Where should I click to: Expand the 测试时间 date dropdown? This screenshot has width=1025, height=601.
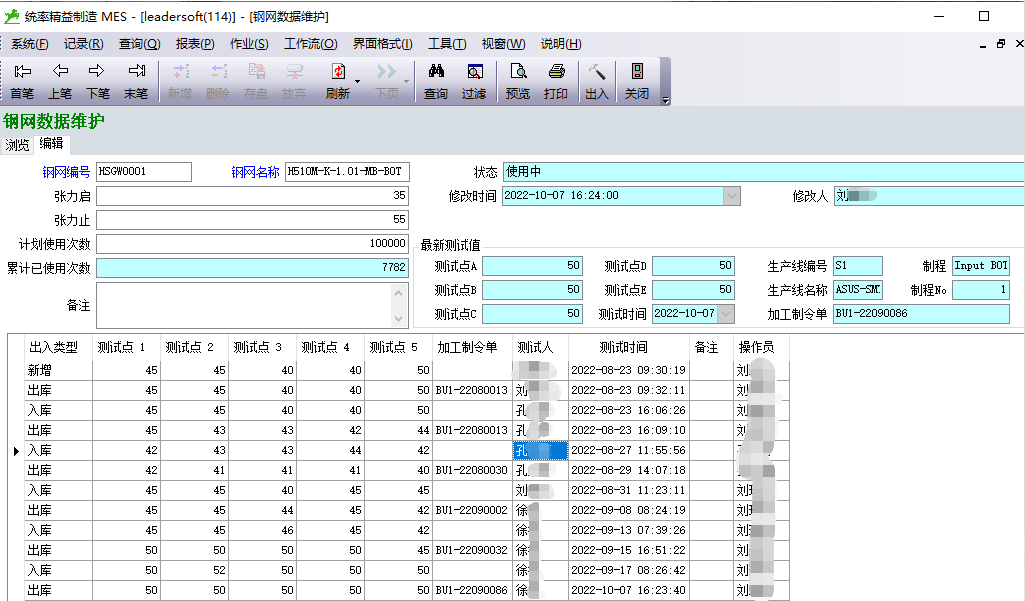(x=726, y=314)
